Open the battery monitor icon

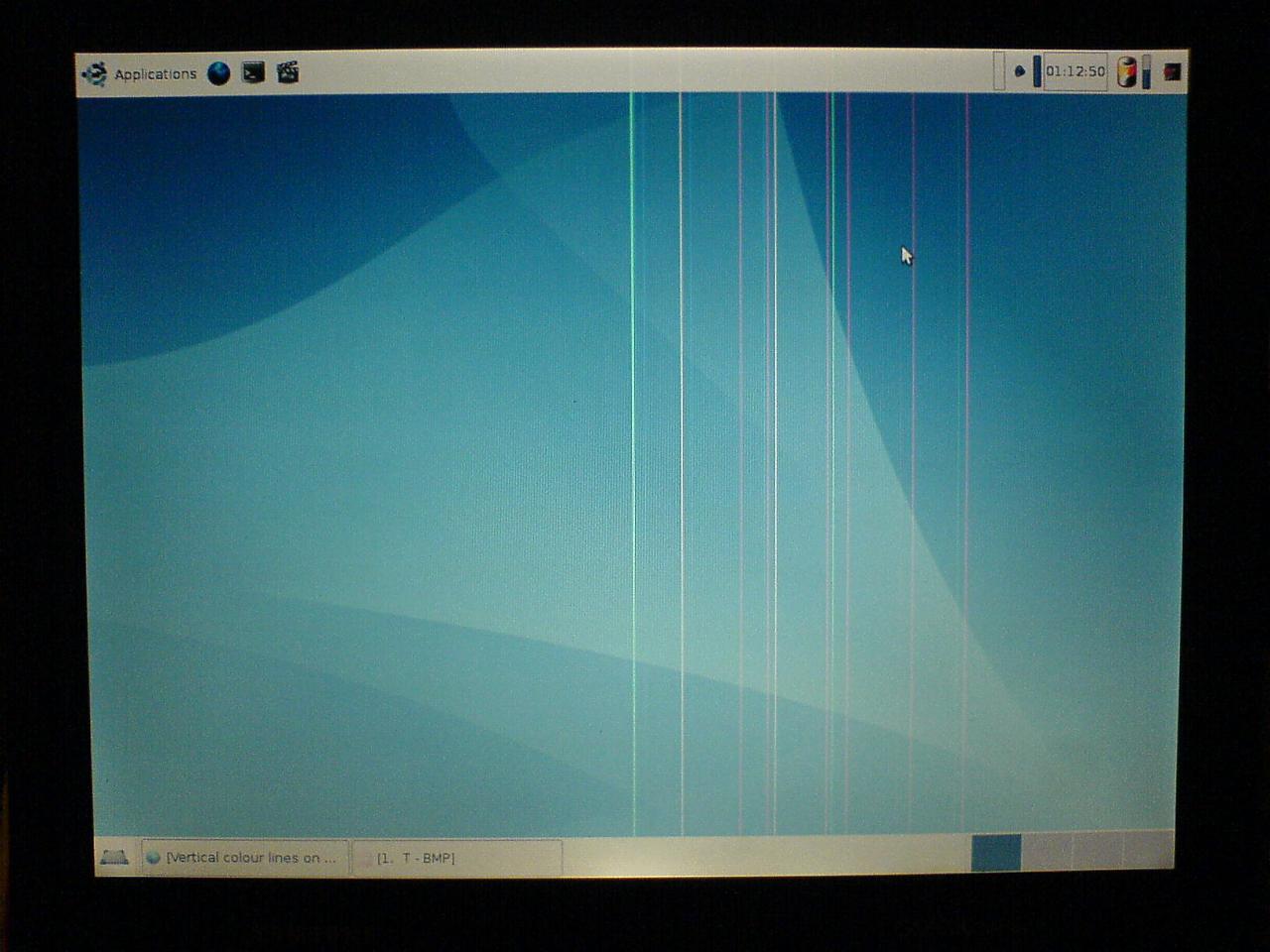(1126, 71)
